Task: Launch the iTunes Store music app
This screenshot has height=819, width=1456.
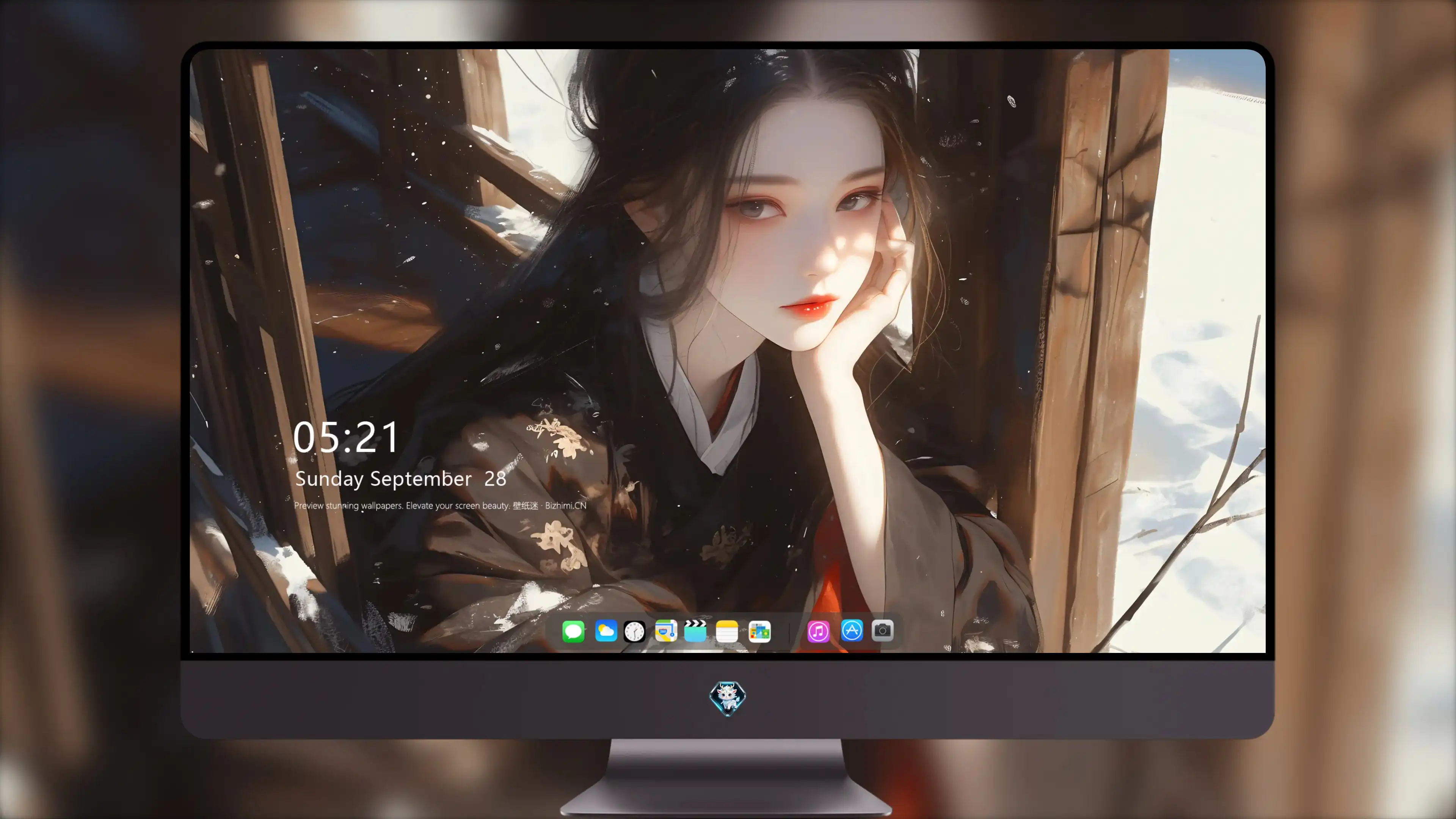Action: 819,631
